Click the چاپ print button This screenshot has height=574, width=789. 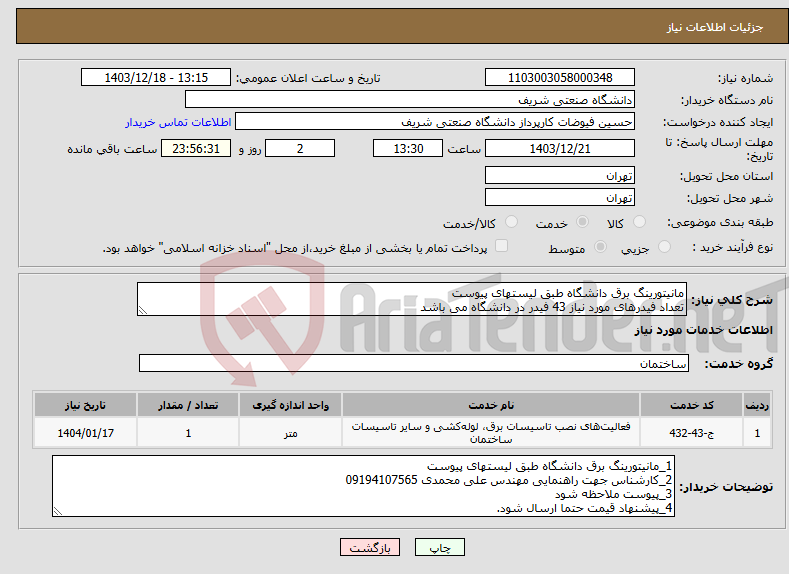click(440, 547)
